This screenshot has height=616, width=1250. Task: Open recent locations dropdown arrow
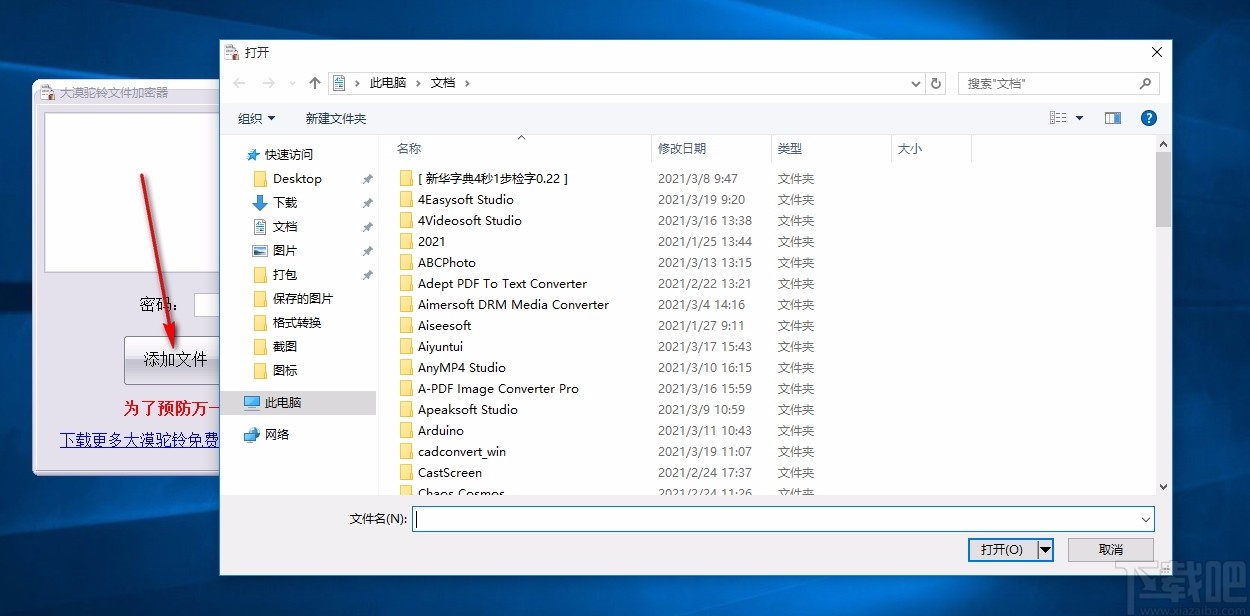pos(292,83)
